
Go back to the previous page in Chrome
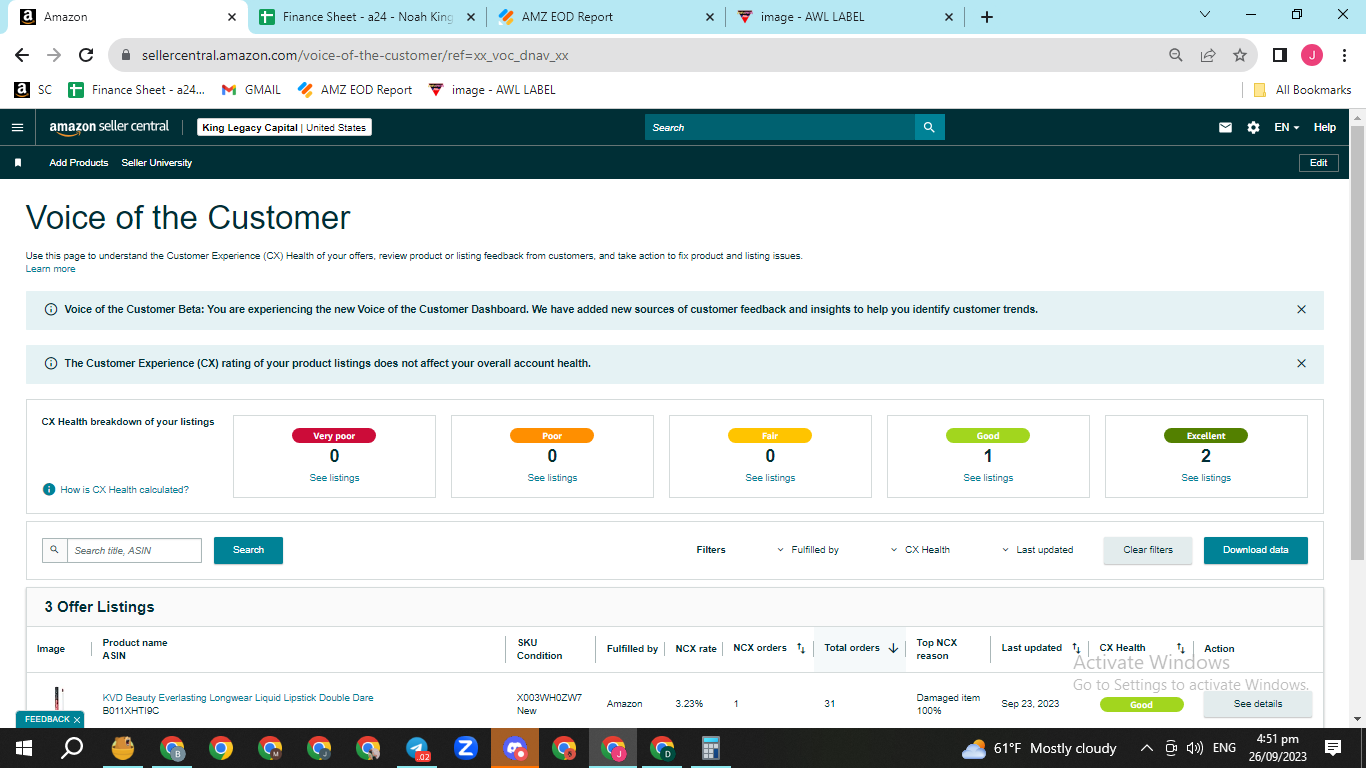click(x=22, y=55)
